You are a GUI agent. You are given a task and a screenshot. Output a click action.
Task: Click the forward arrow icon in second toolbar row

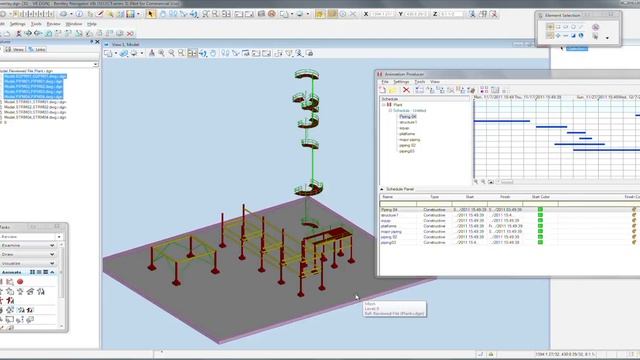point(28,33)
